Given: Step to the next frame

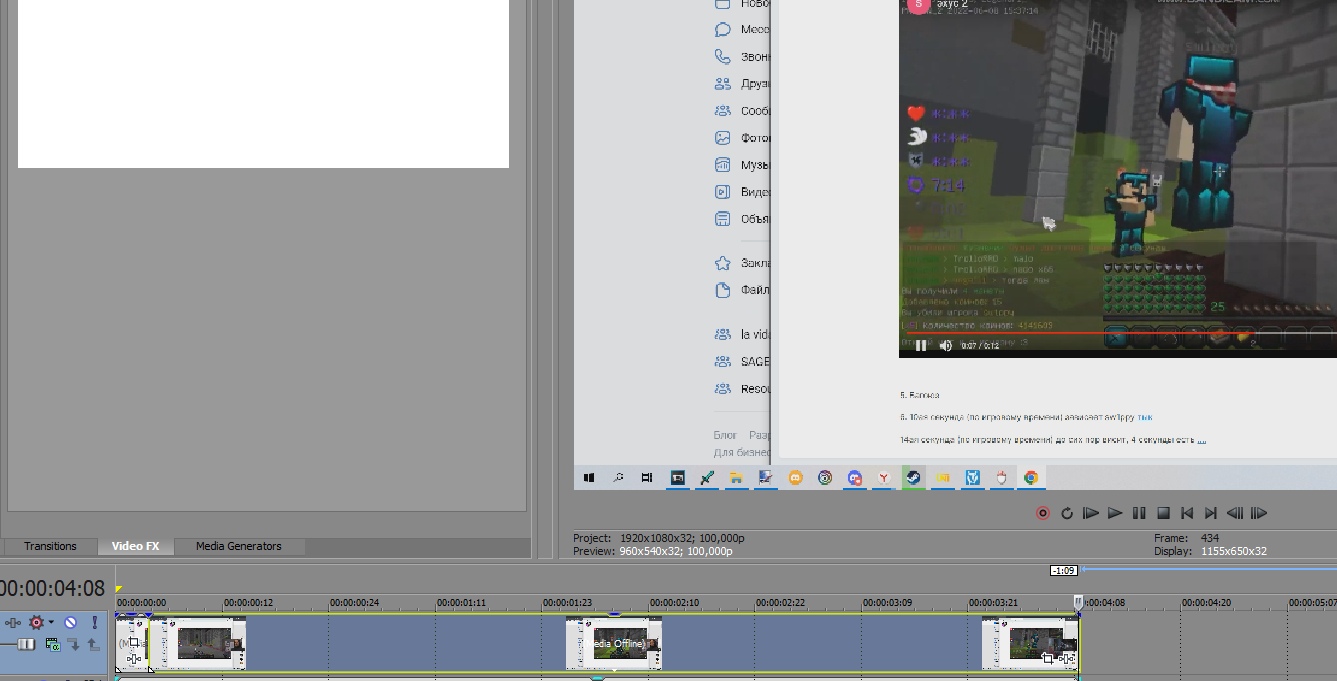Looking at the screenshot, I should (x=1259, y=513).
